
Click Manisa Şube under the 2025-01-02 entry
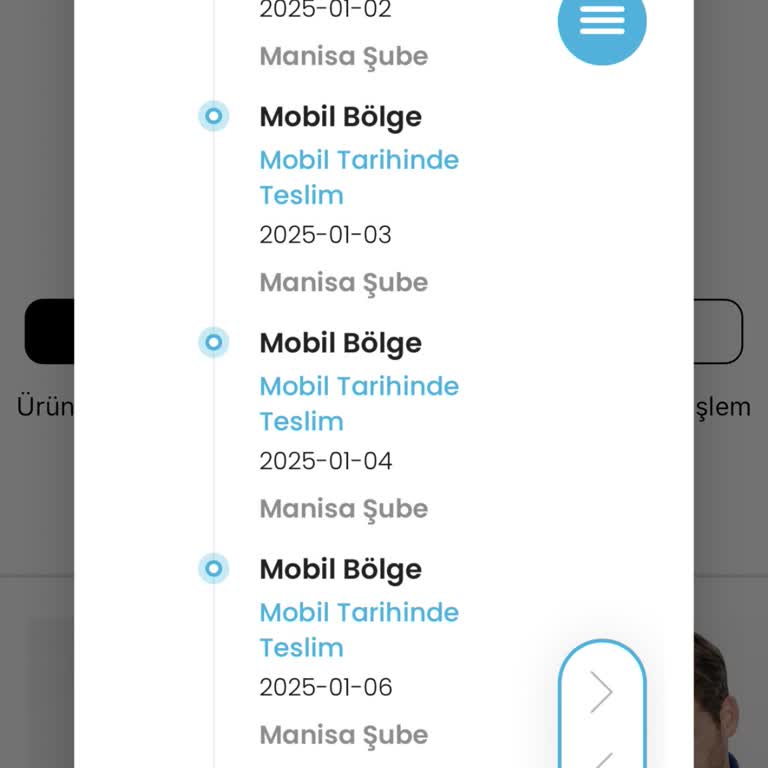[x=343, y=56]
